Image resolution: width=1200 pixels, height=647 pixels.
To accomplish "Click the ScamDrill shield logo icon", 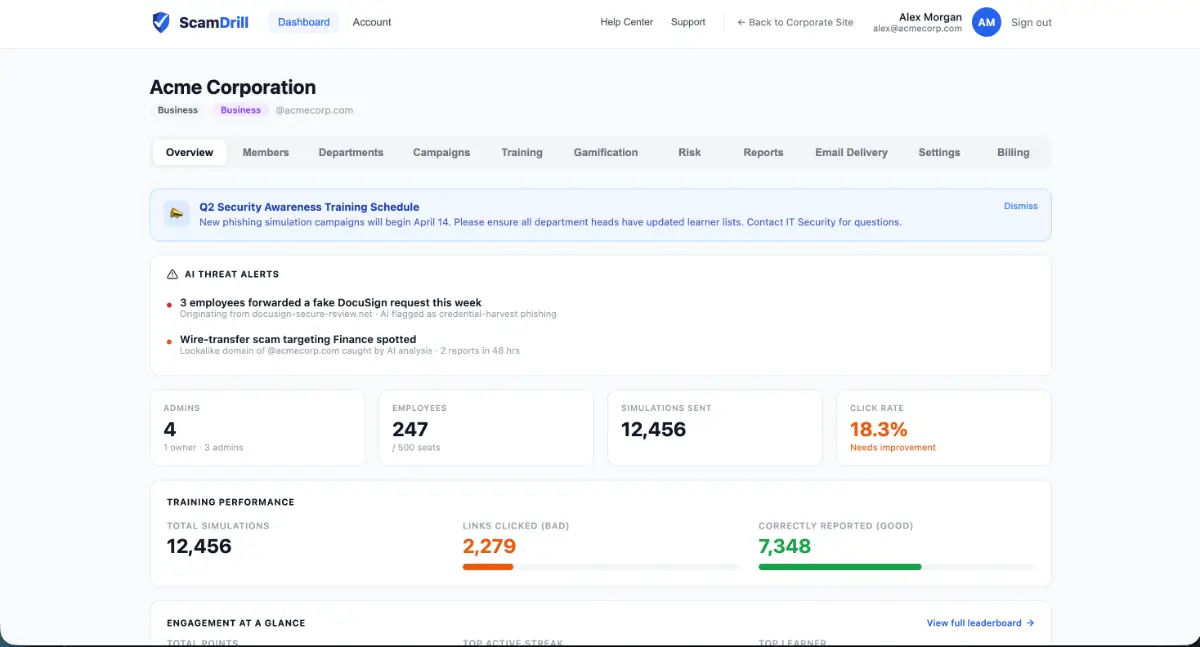I will (x=161, y=22).
